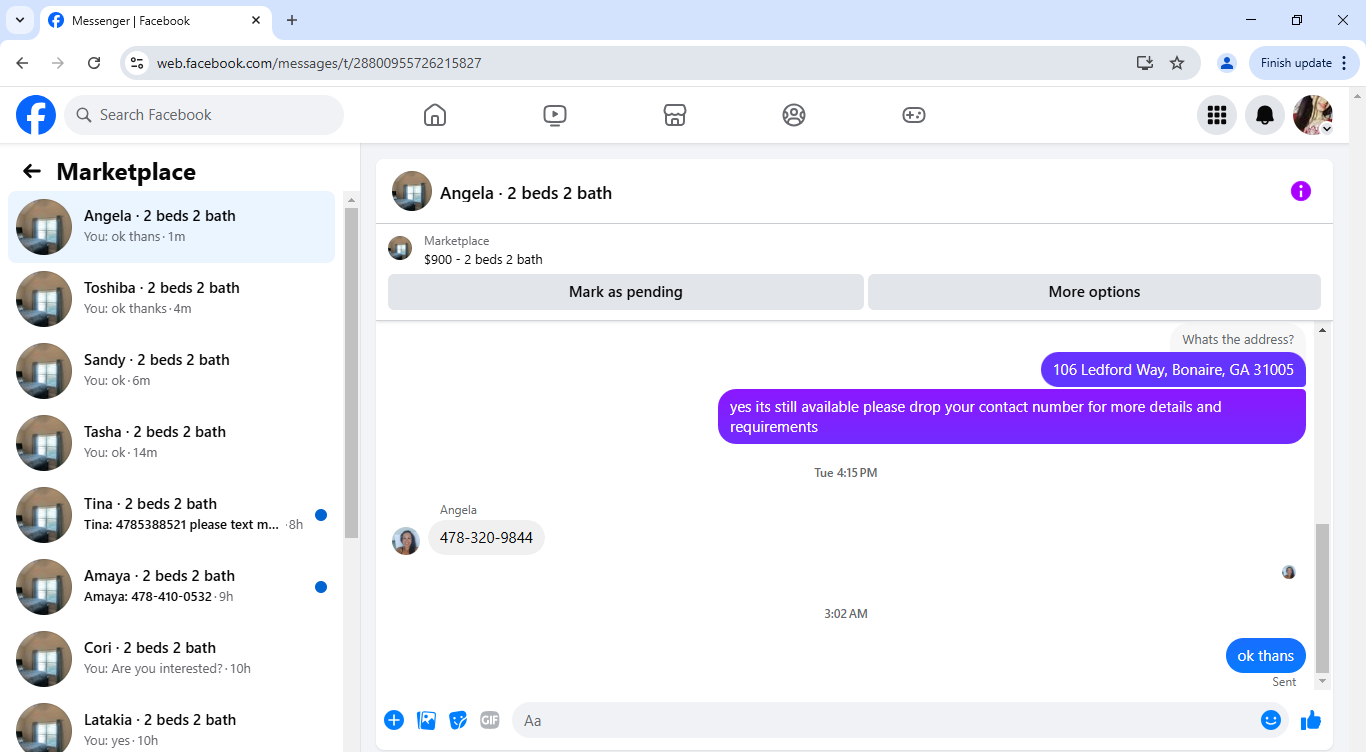
Task: Open Tasha's 2 beds 2 bath conversation
Action: (x=171, y=443)
